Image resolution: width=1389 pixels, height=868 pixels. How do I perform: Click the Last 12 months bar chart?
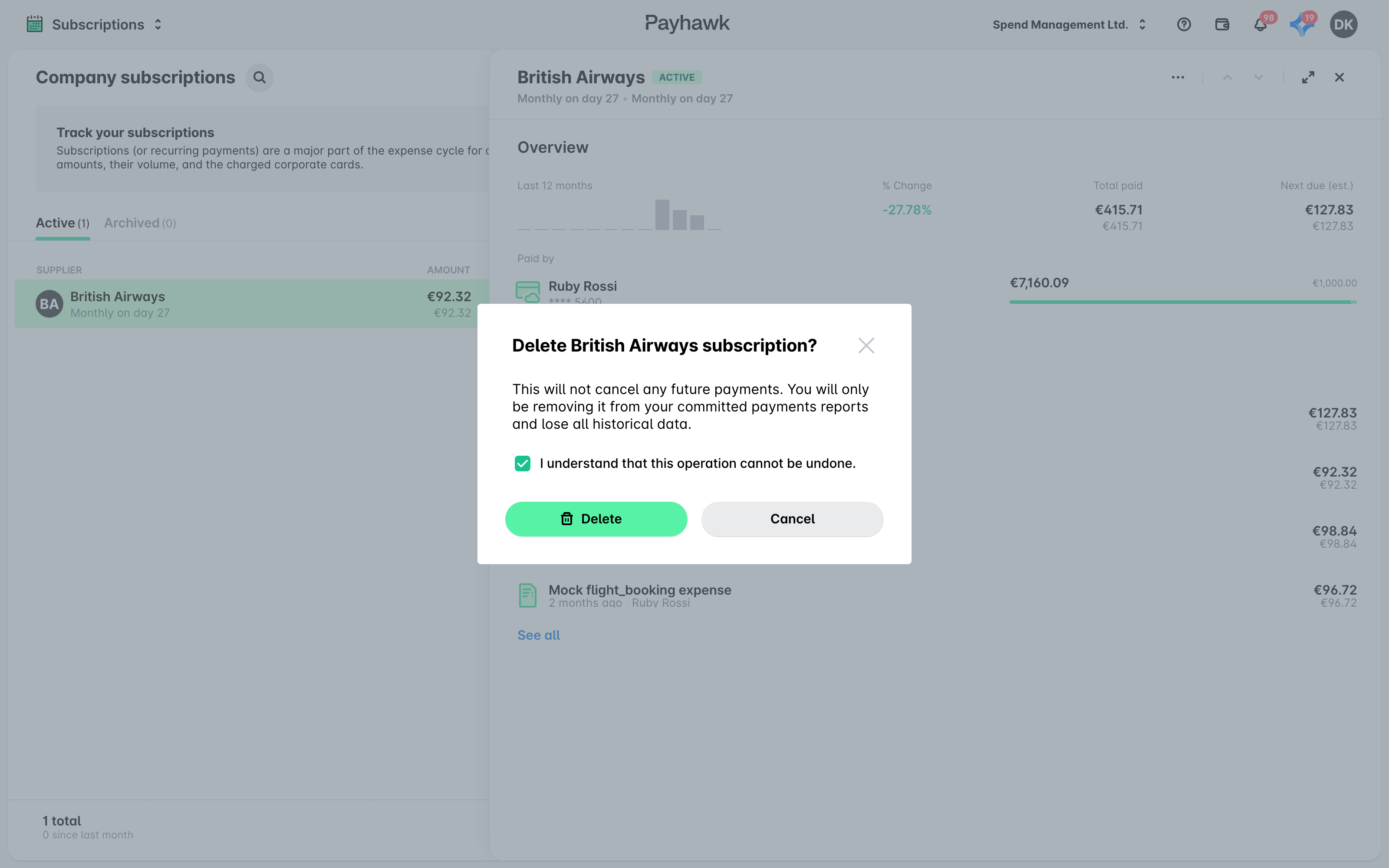coord(619,214)
